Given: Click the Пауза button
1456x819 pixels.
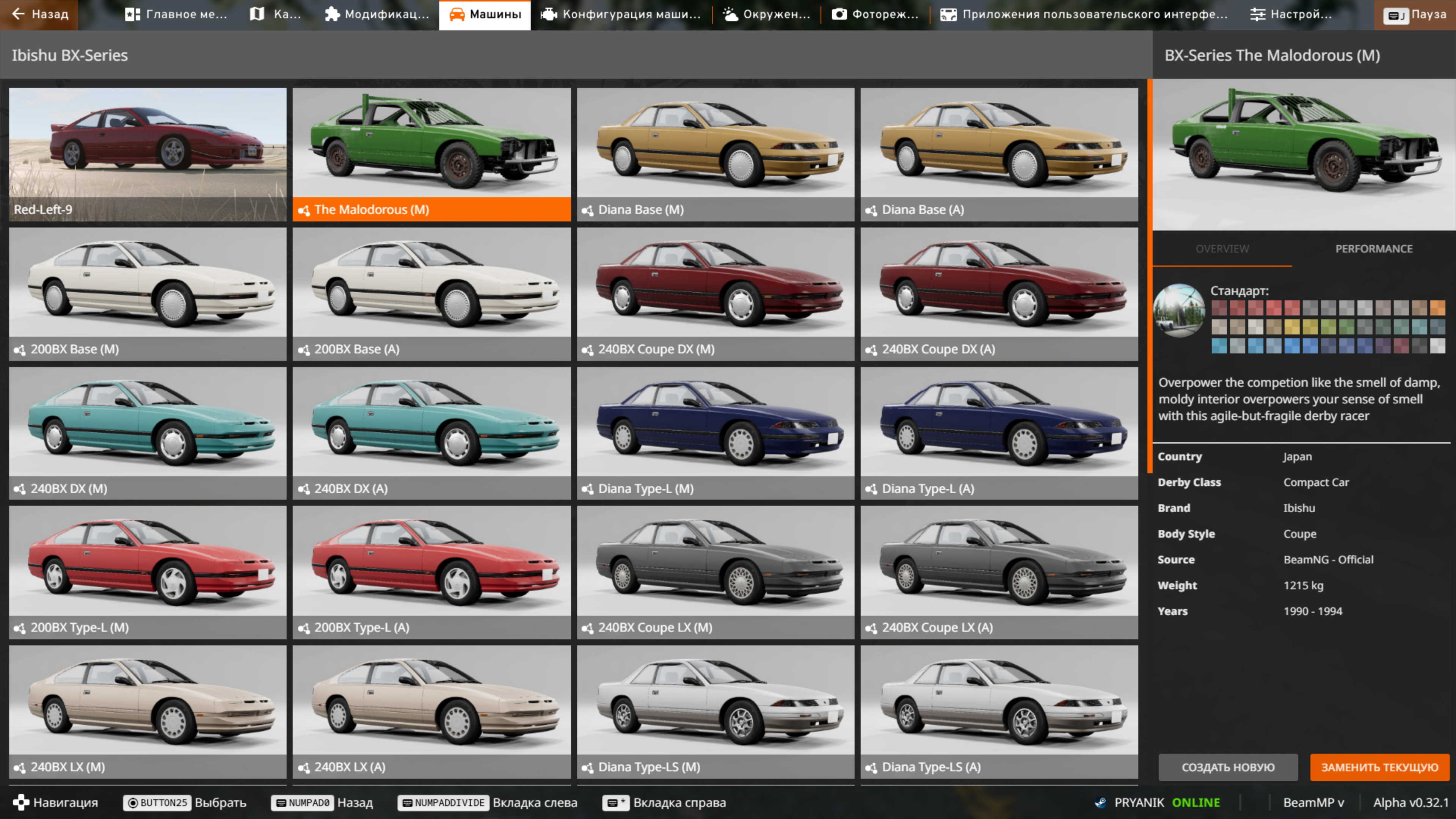Looking at the screenshot, I should [1415, 14].
